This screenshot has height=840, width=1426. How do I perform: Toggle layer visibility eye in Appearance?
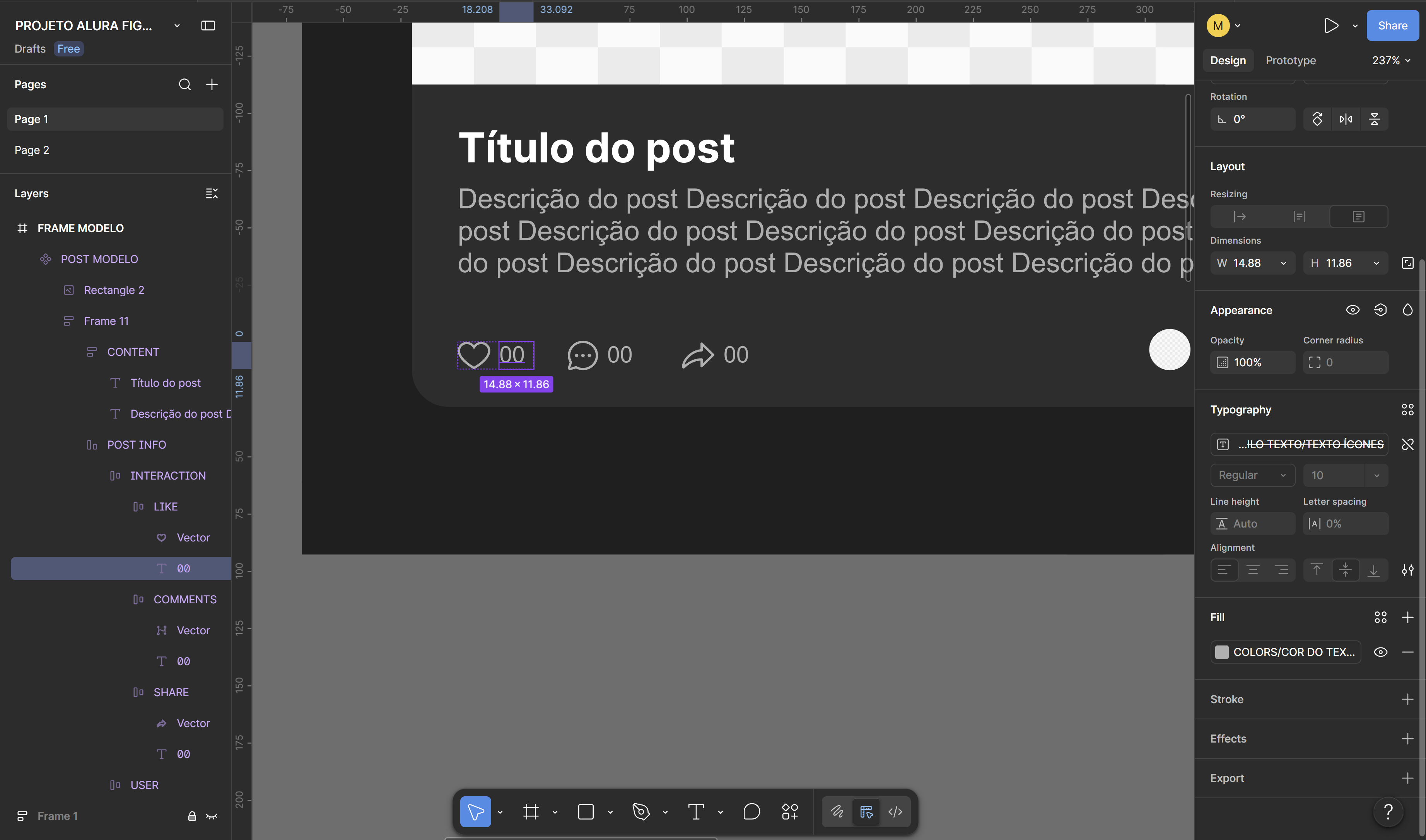tap(1353, 310)
